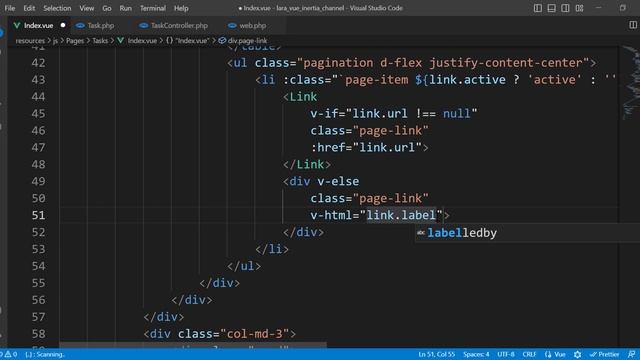The width and height of the screenshot is (640, 360).
Task: Click warnings count in status bar
Action: click(x=10, y=354)
